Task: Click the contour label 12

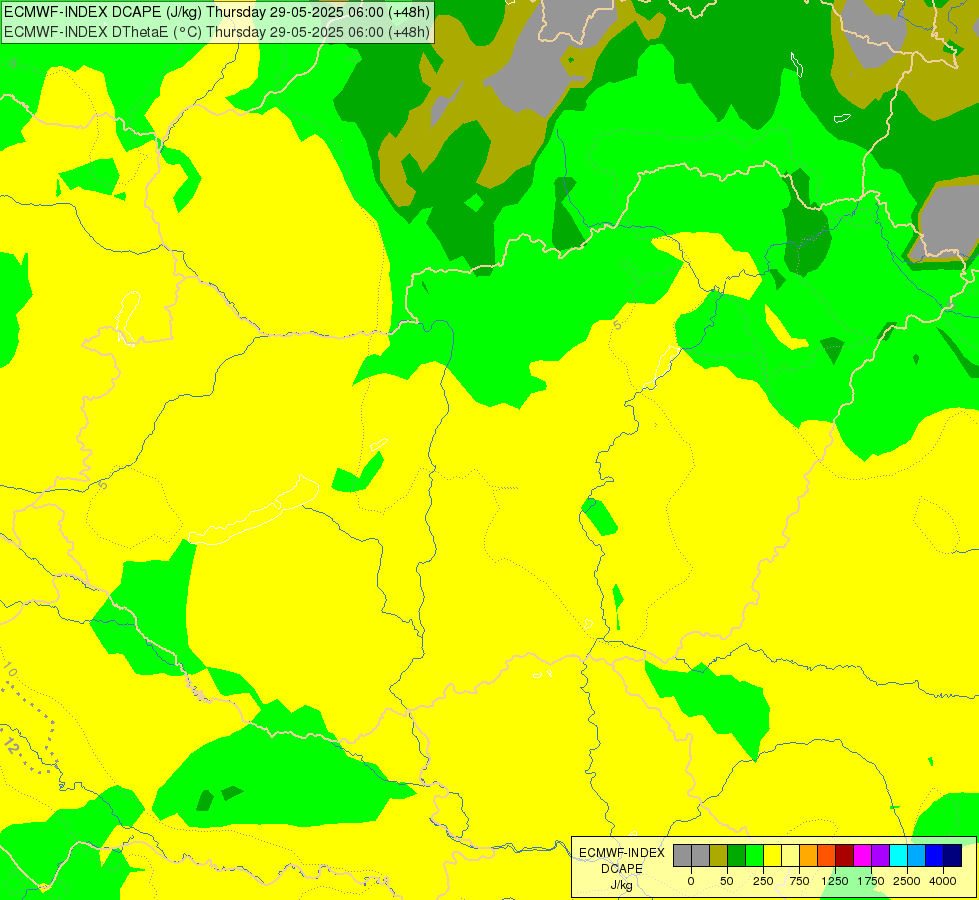Action: 10,745
